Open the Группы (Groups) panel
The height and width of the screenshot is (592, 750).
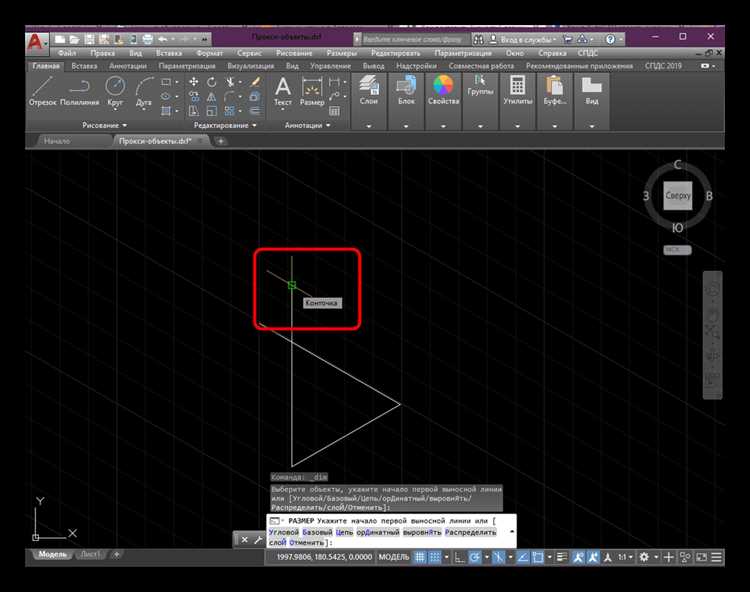pos(480,86)
